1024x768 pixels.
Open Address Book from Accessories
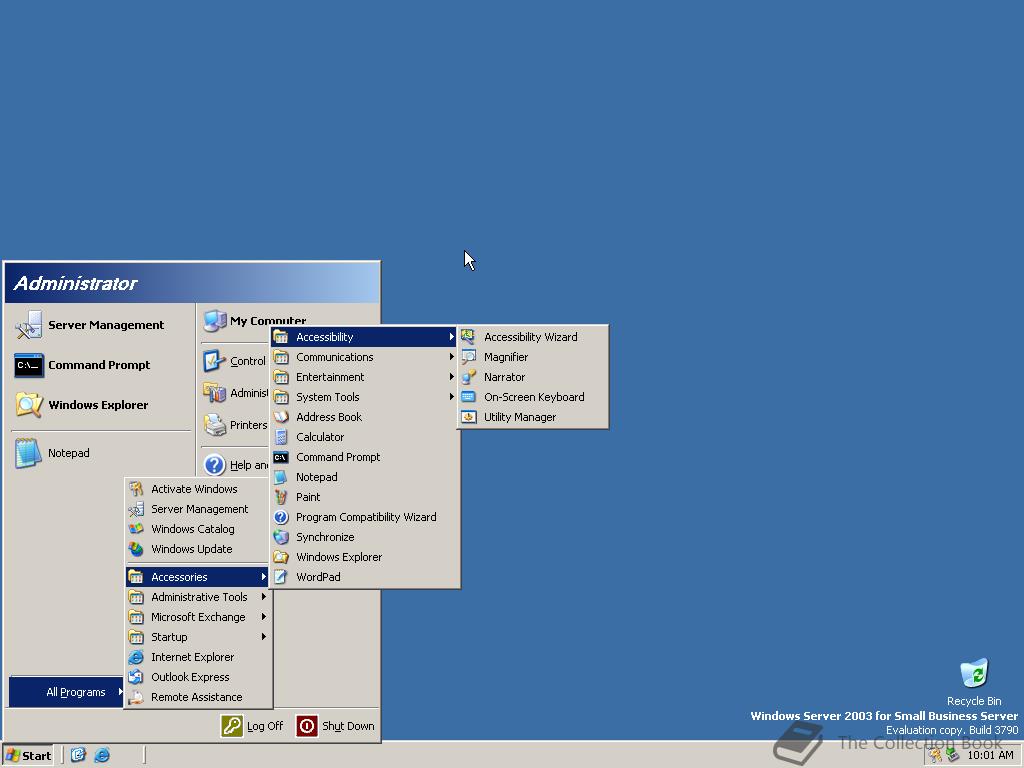364,417
